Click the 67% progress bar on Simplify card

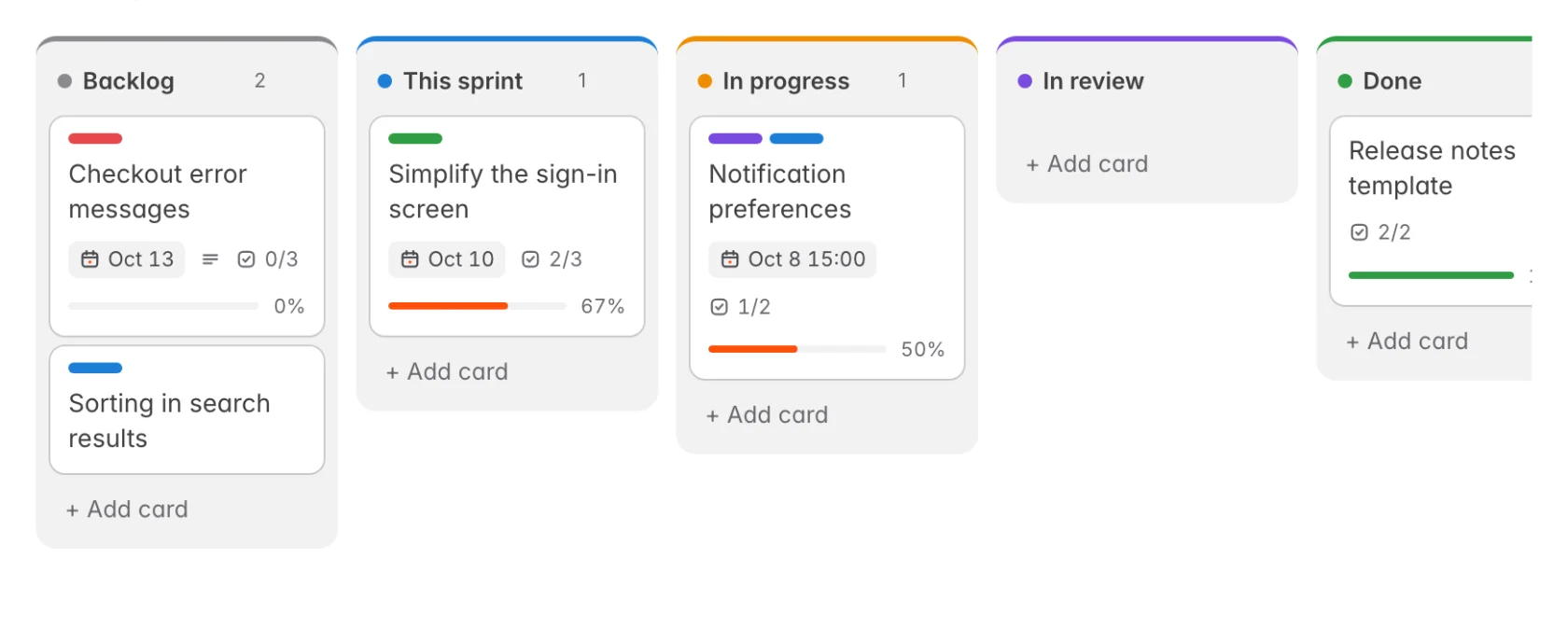pyautogui.click(x=477, y=306)
